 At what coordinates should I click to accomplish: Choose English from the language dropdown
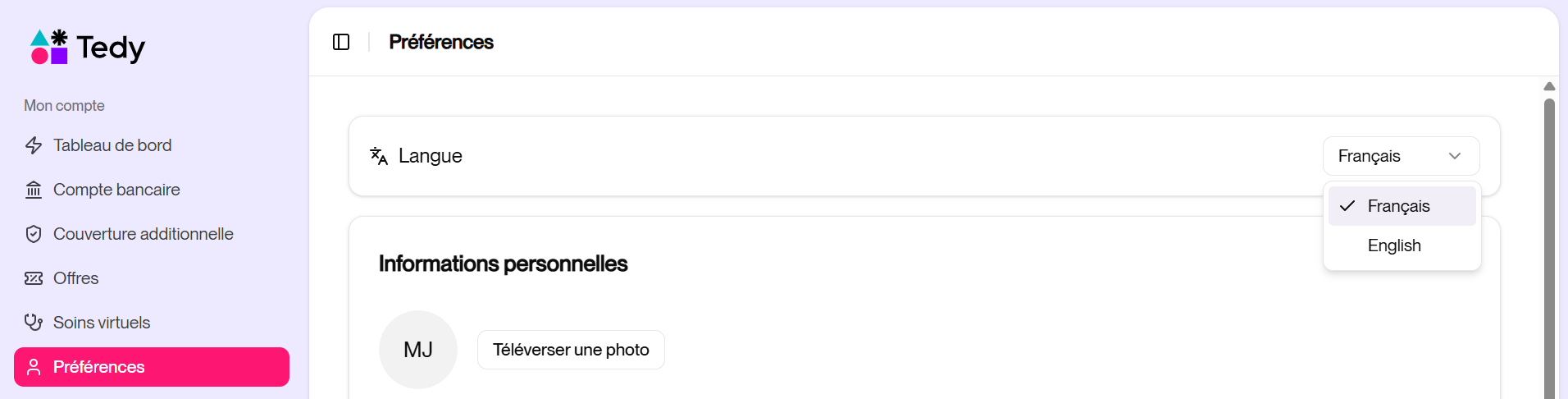tap(1394, 245)
